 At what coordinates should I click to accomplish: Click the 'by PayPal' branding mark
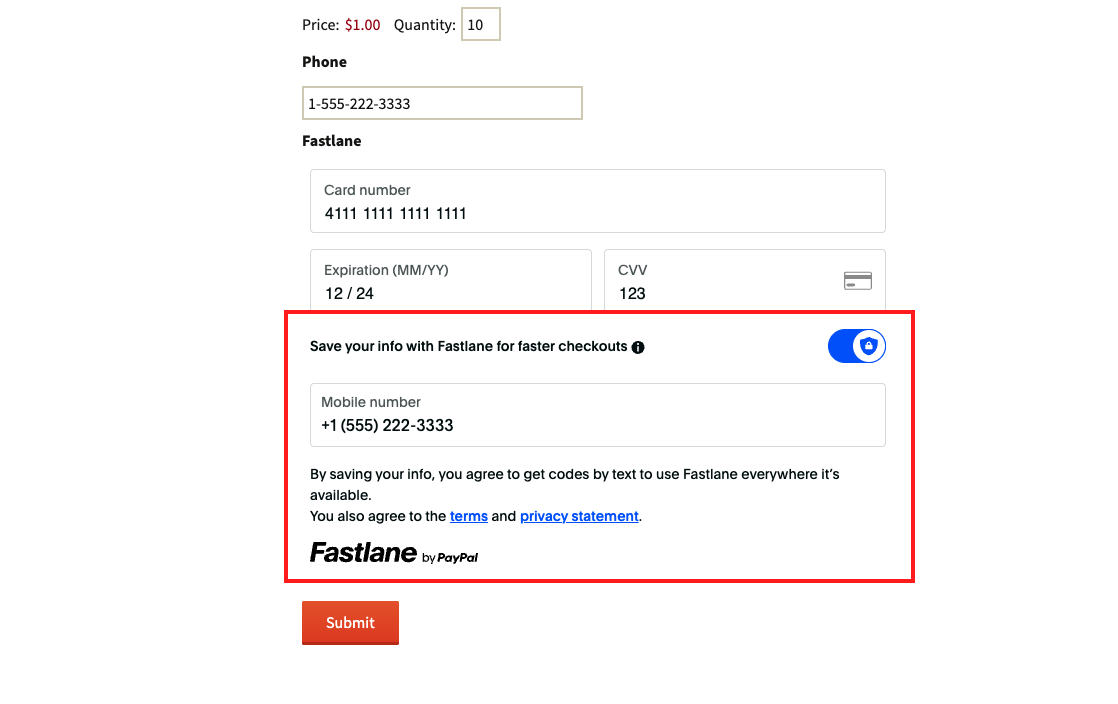pyautogui.click(x=452, y=558)
